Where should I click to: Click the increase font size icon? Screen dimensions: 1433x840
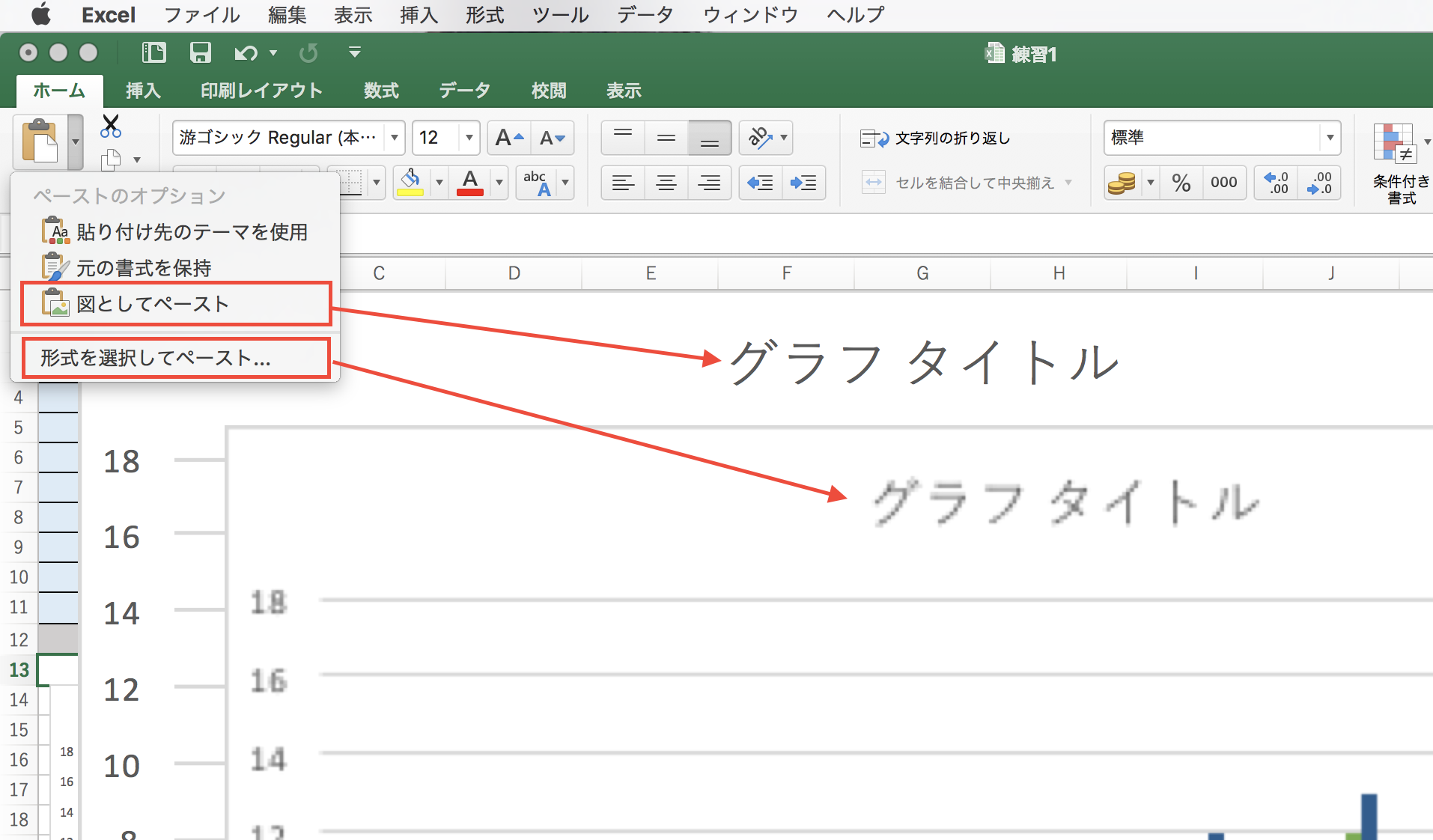tap(509, 138)
